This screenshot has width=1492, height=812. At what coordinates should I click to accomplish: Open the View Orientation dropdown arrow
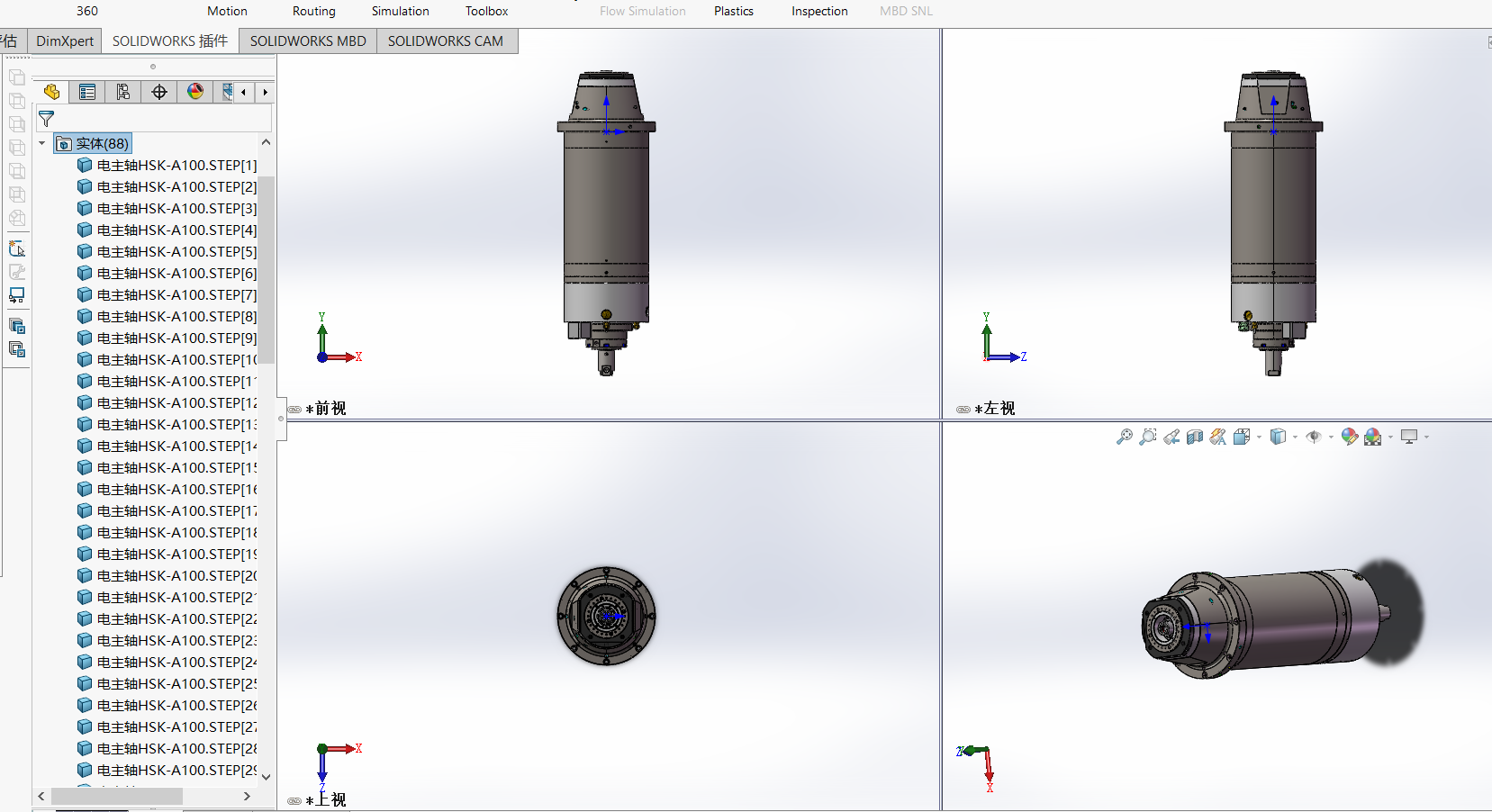1258,438
